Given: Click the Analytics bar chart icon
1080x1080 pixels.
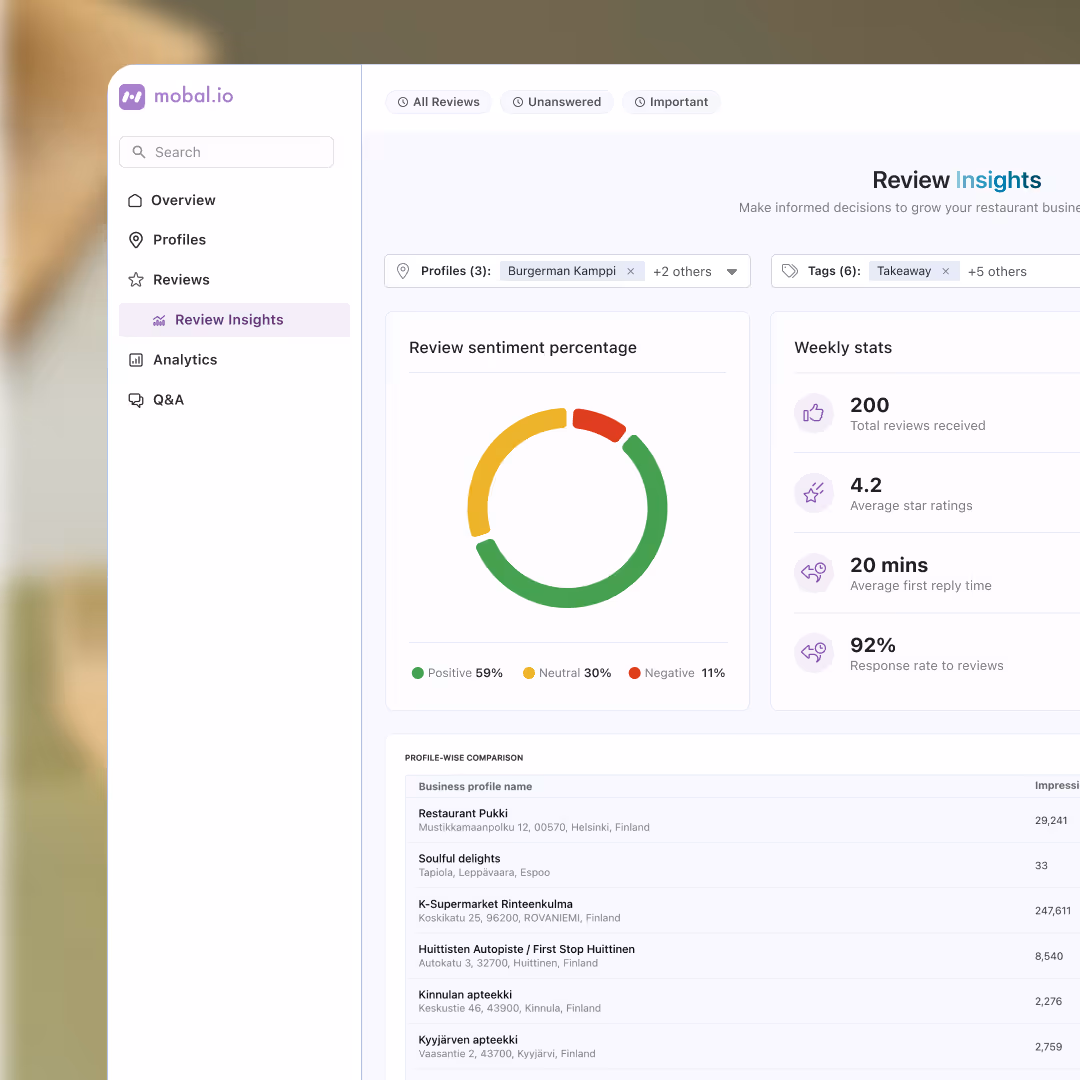Looking at the screenshot, I should [136, 360].
